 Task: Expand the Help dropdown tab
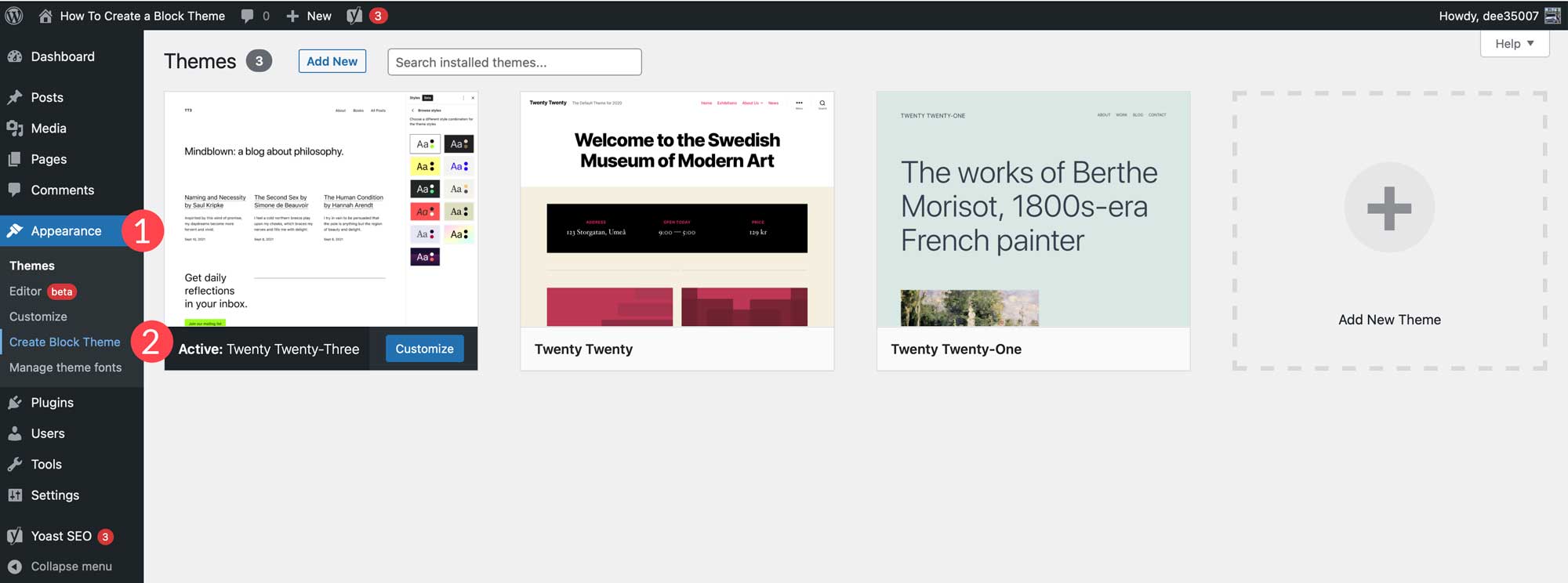(x=1514, y=44)
